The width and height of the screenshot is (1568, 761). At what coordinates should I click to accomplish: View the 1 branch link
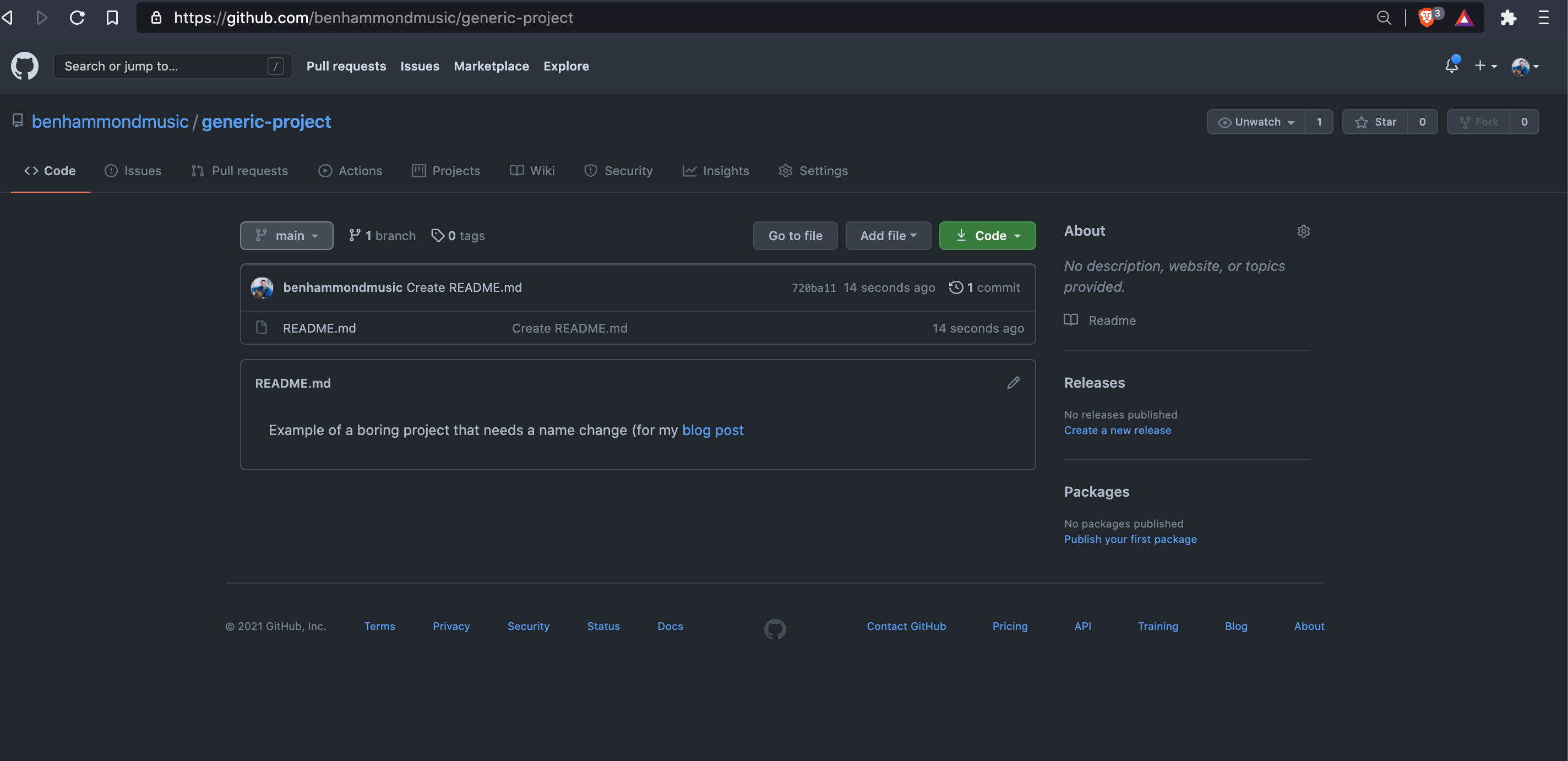pos(382,236)
